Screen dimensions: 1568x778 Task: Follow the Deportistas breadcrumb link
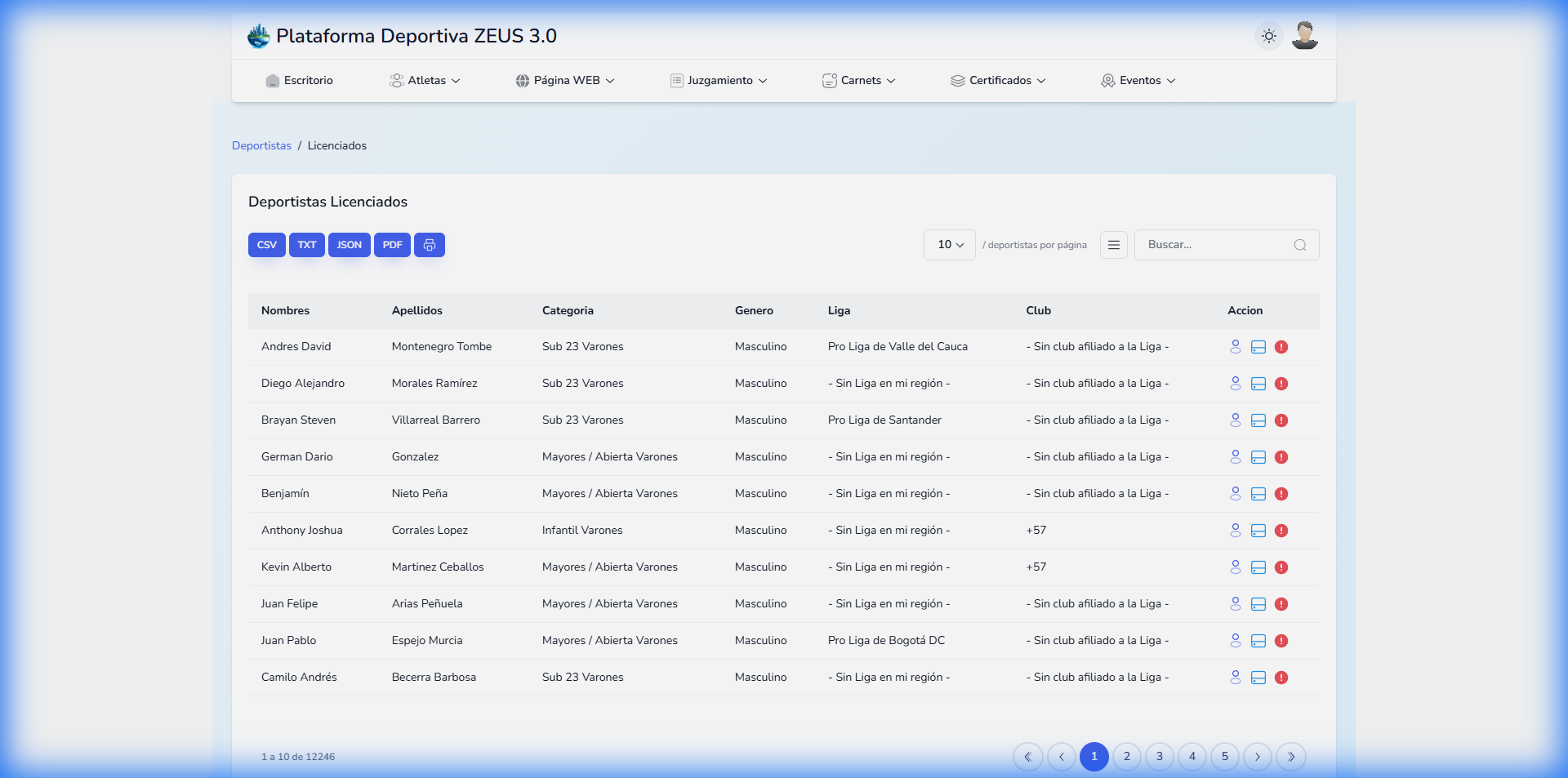[x=261, y=146]
